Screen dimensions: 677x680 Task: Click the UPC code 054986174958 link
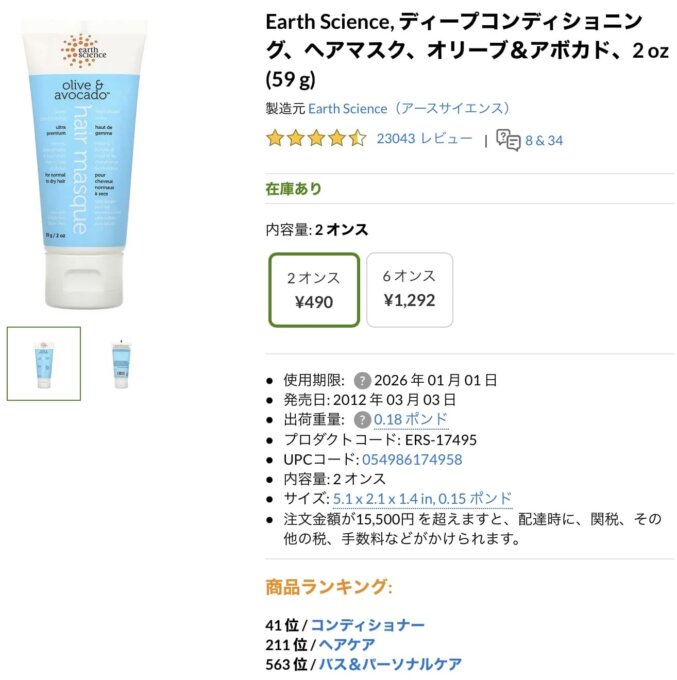412,459
